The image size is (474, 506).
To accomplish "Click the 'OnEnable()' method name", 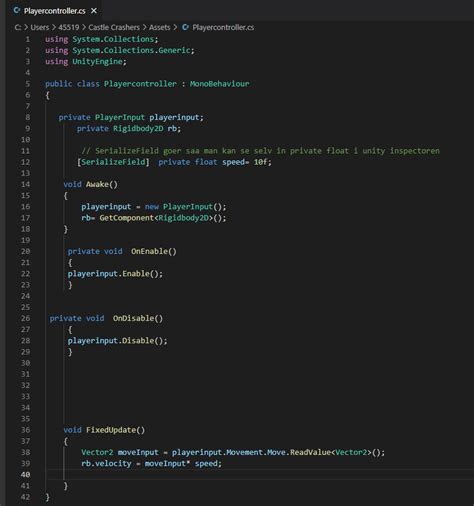I will 154,251.
